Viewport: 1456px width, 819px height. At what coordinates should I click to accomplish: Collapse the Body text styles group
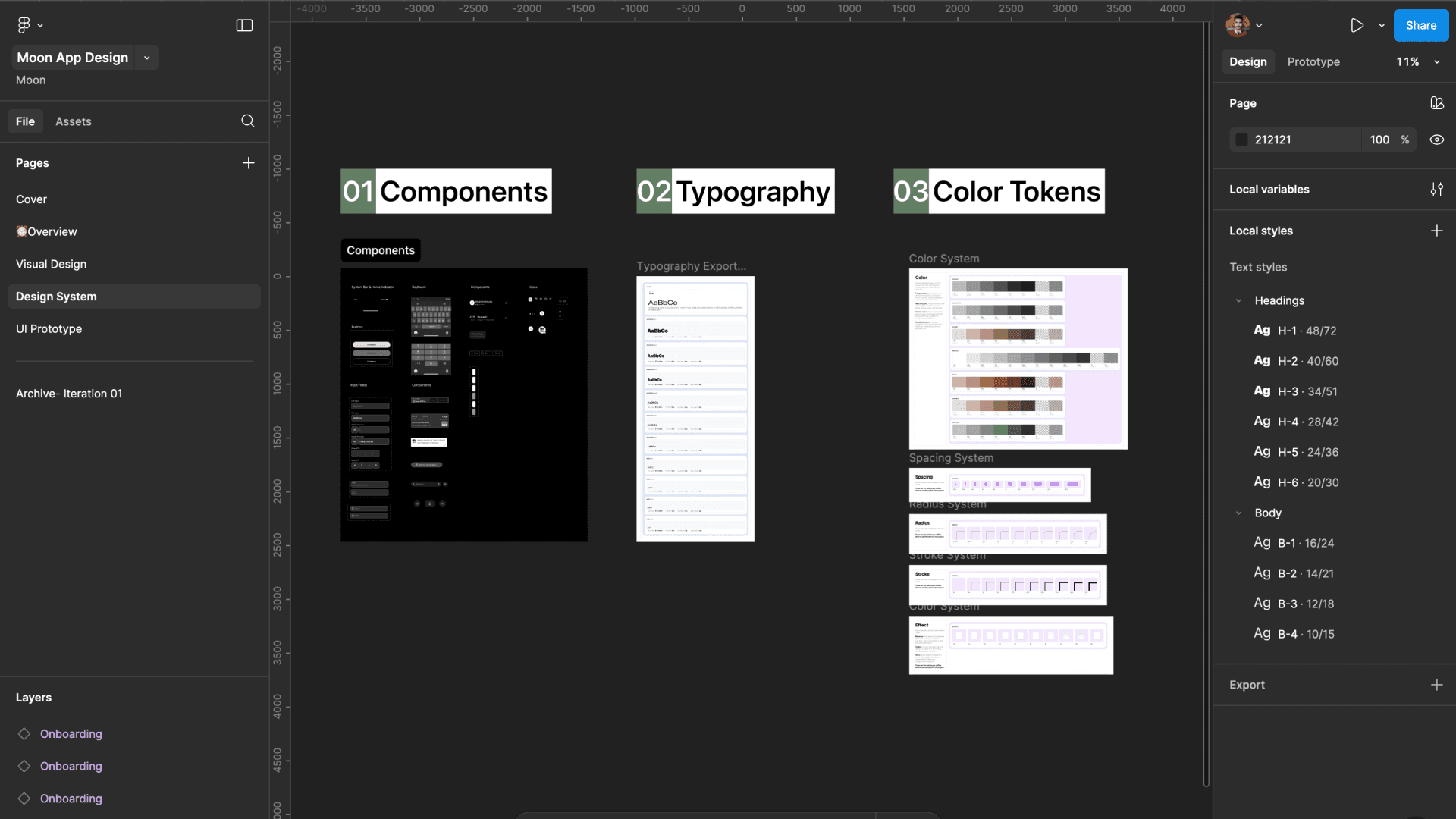(1239, 513)
